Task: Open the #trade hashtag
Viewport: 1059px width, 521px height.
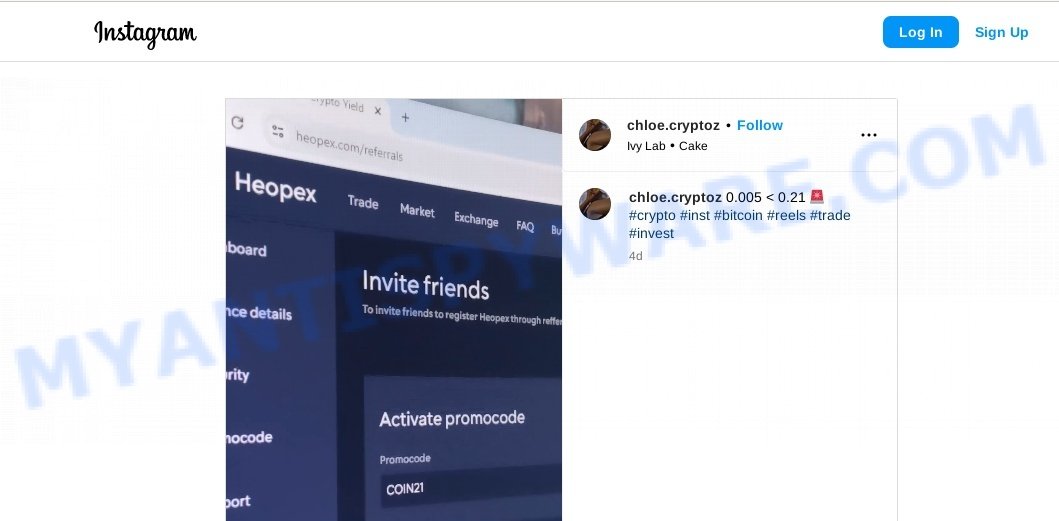Action: point(830,216)
